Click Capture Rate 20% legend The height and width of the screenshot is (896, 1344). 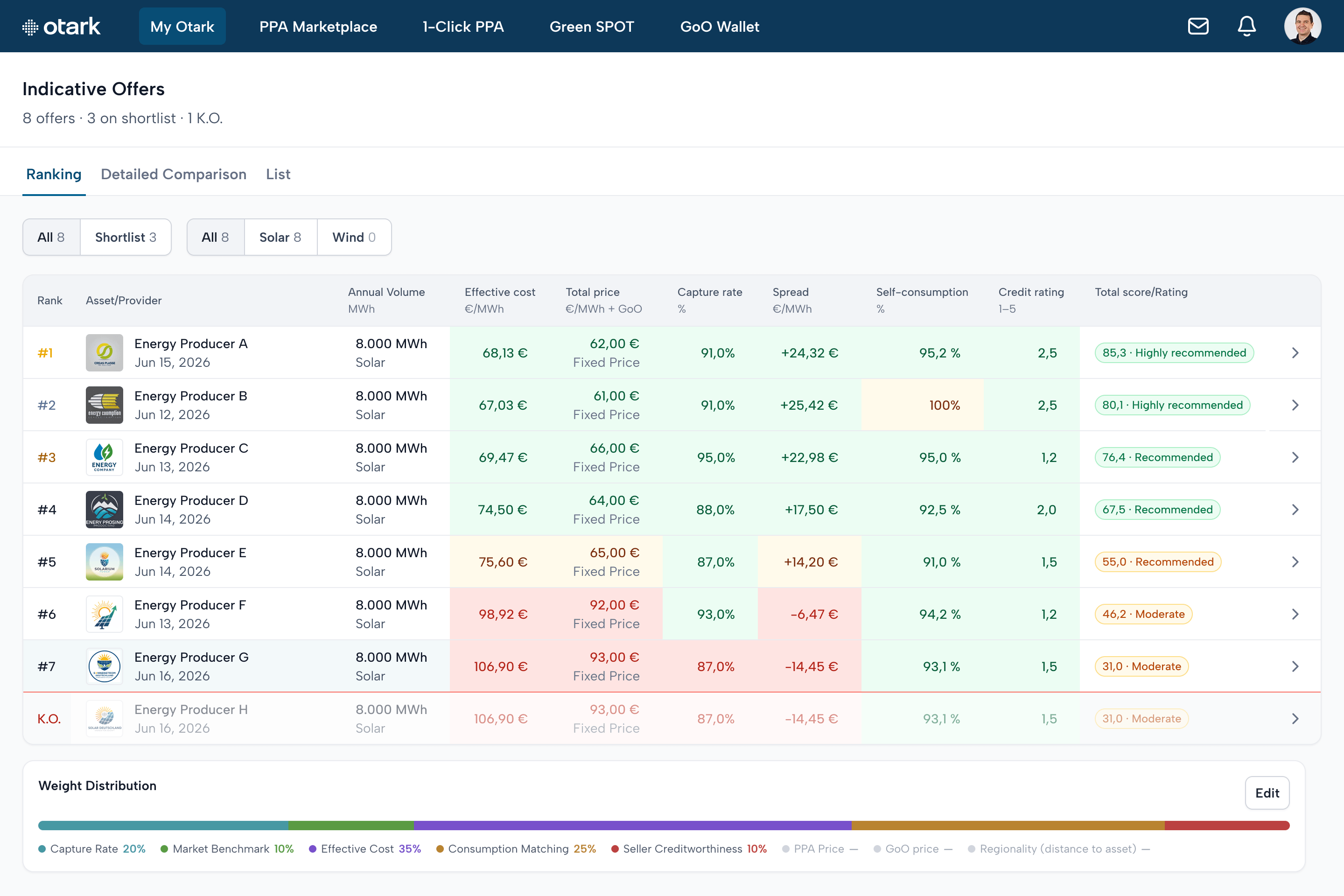tap(92, 848)
